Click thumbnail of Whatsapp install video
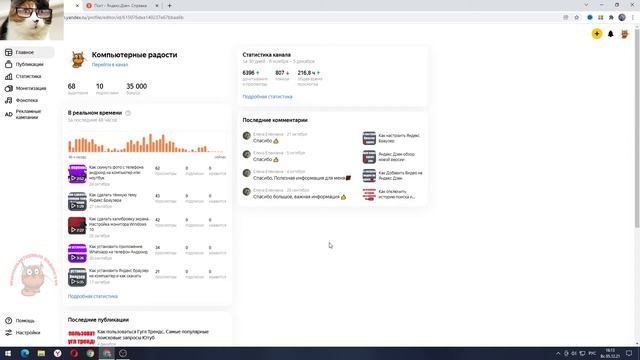 pyautogui.click(x=77, y=253)
